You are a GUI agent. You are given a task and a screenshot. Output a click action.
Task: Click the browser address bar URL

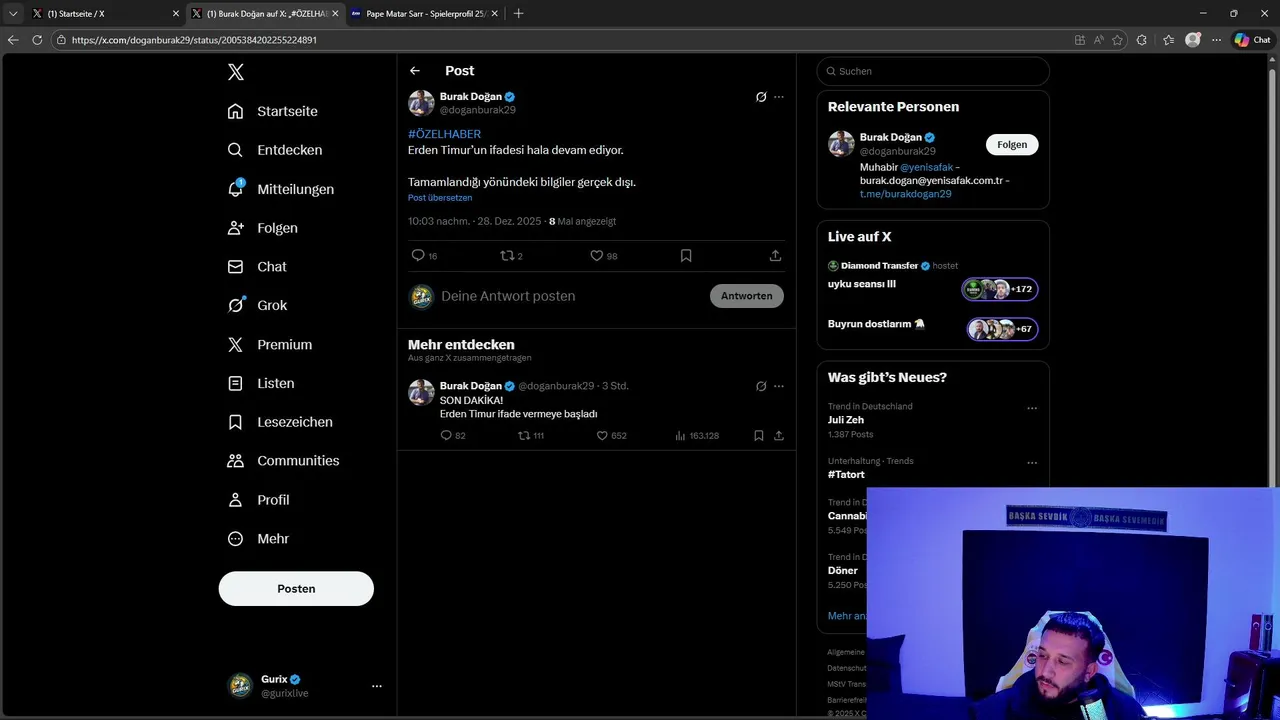pos(194,40)
